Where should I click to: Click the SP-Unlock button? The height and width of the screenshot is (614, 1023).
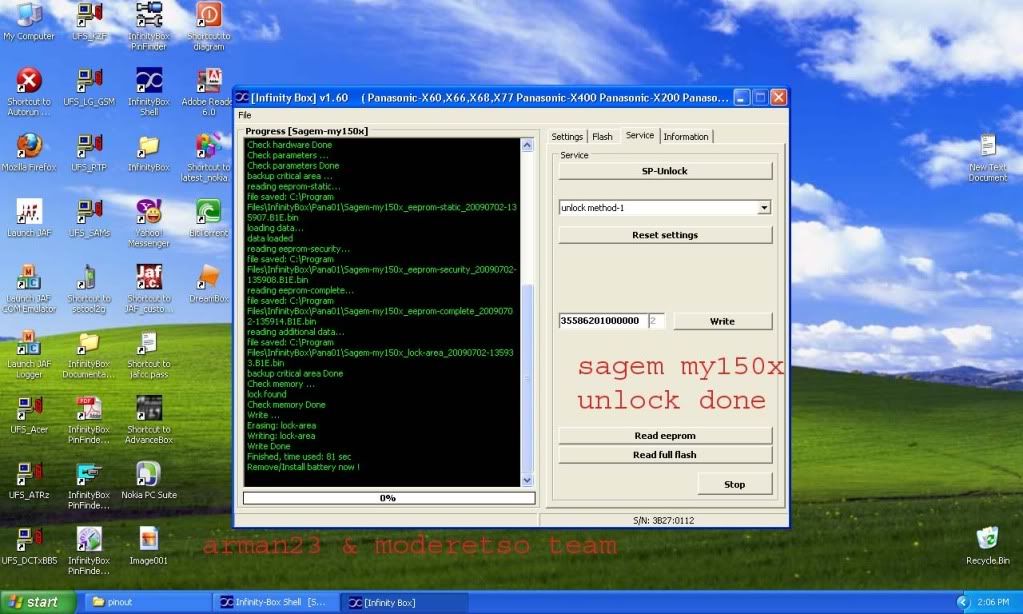[665, 171]
